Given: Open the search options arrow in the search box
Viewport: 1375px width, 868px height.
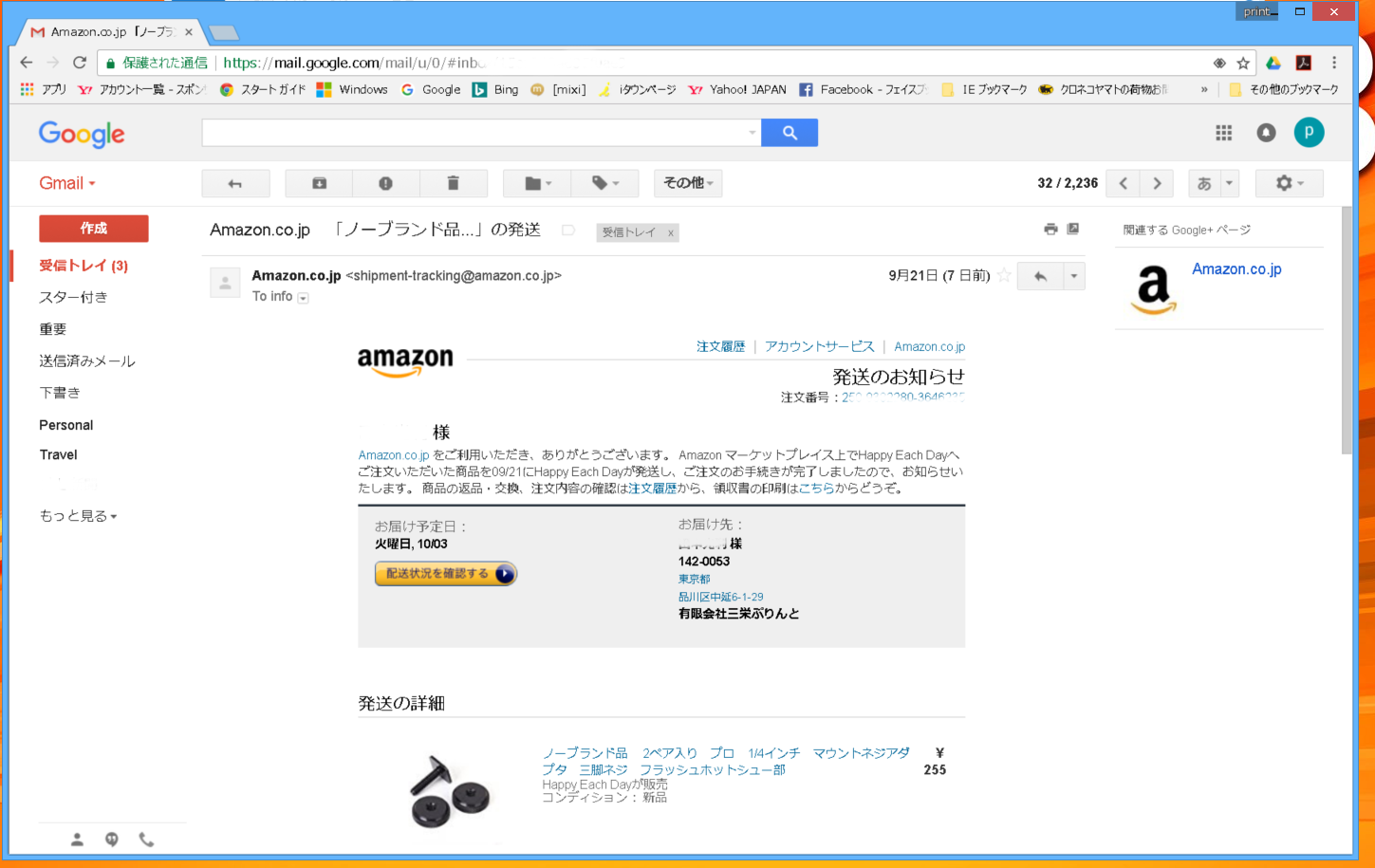Looking at the screenshot, I should click(x=753, y=133).
